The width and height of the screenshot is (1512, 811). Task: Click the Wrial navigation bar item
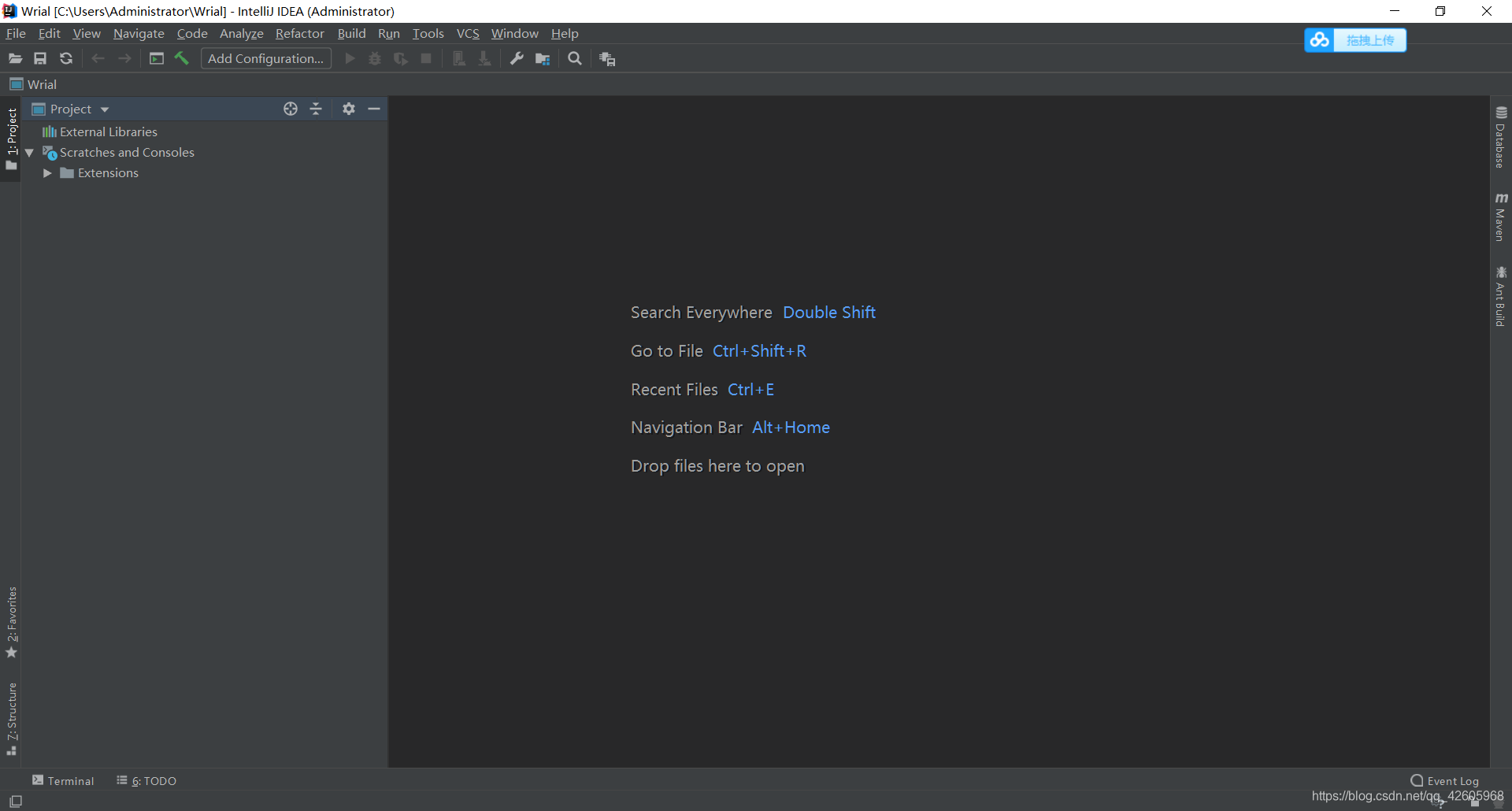point(33,84)
